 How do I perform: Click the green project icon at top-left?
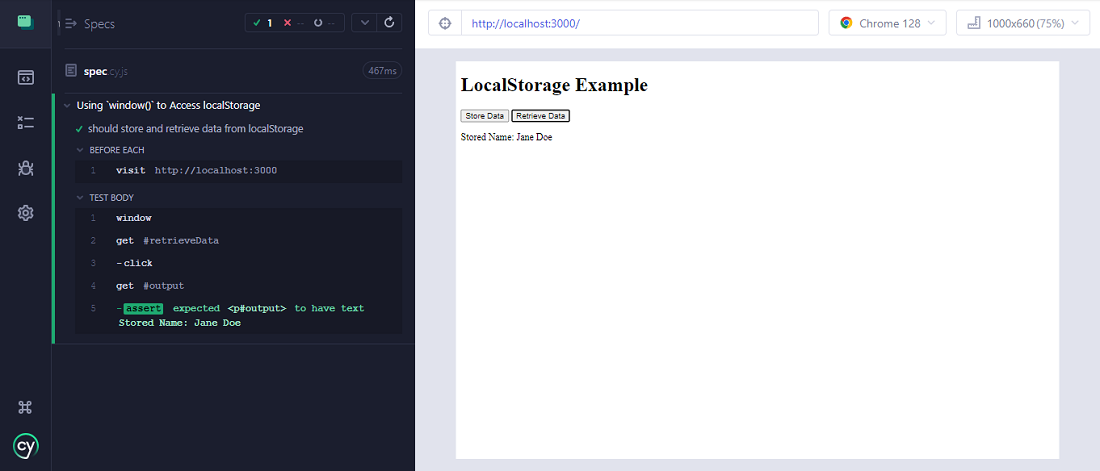coord(26,22)
